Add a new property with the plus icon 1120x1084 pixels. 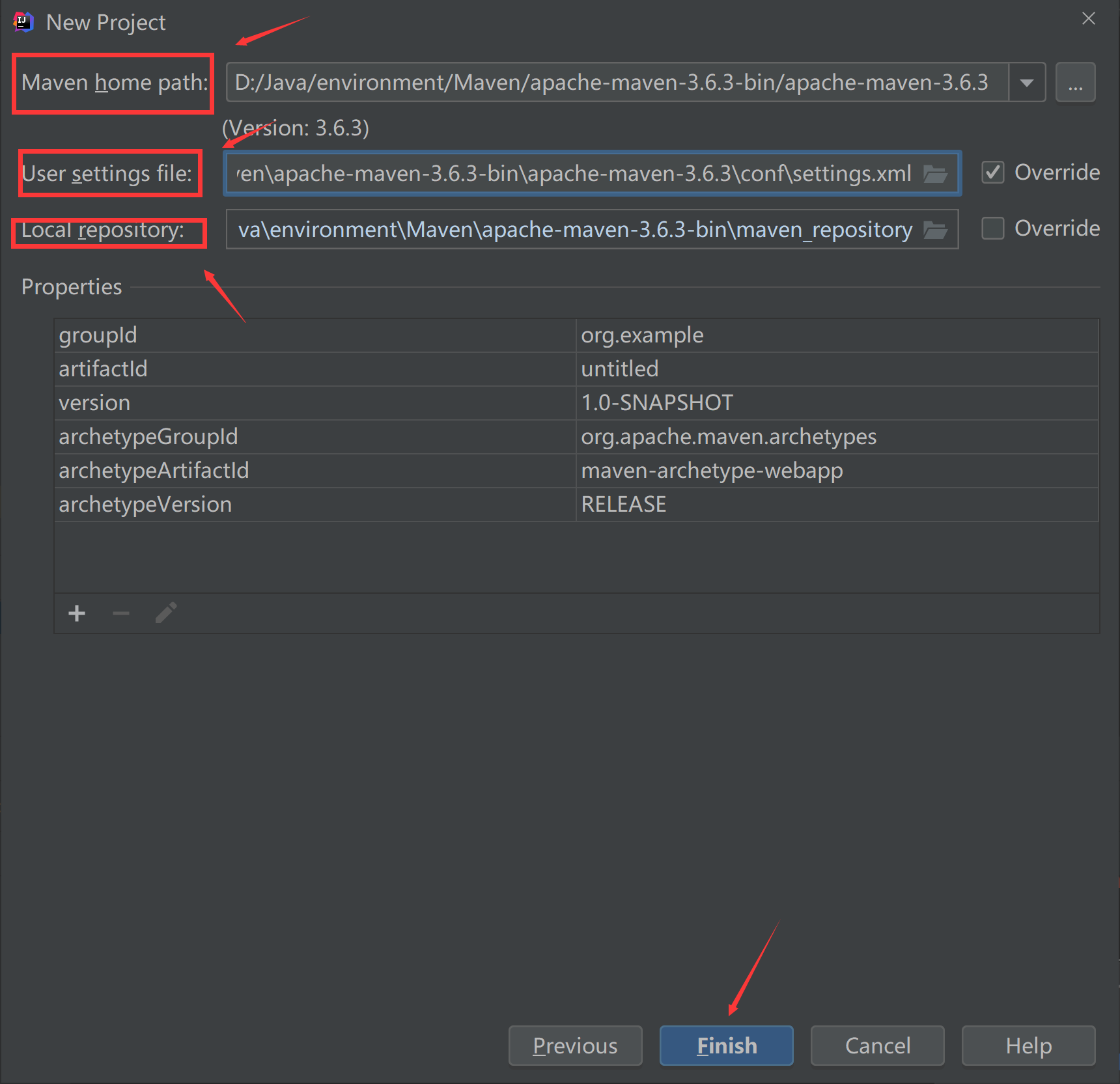pos(77,613)
